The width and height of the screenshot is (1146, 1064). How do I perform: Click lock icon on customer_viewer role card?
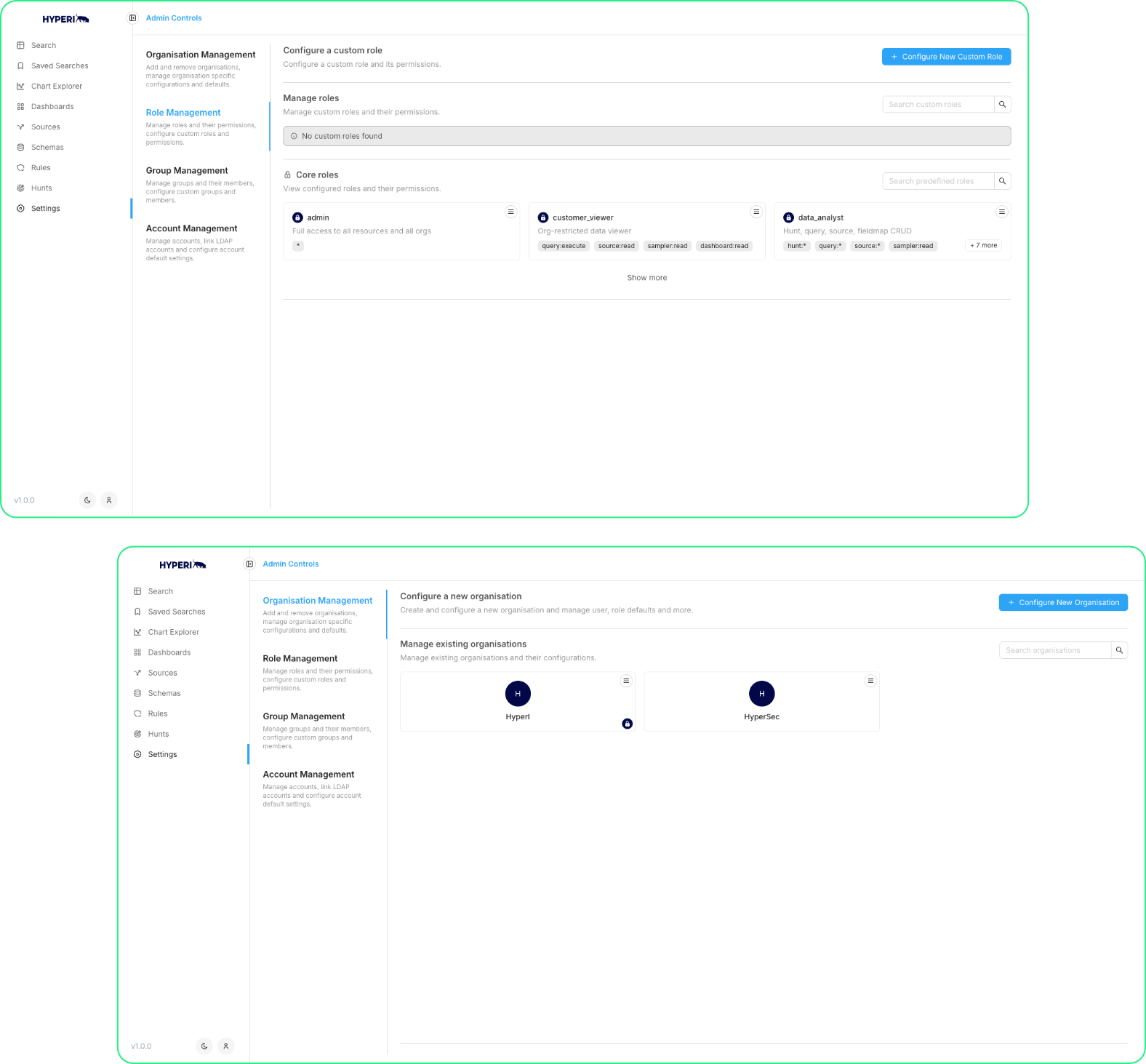pyautogui.click(x=543, y=217)
